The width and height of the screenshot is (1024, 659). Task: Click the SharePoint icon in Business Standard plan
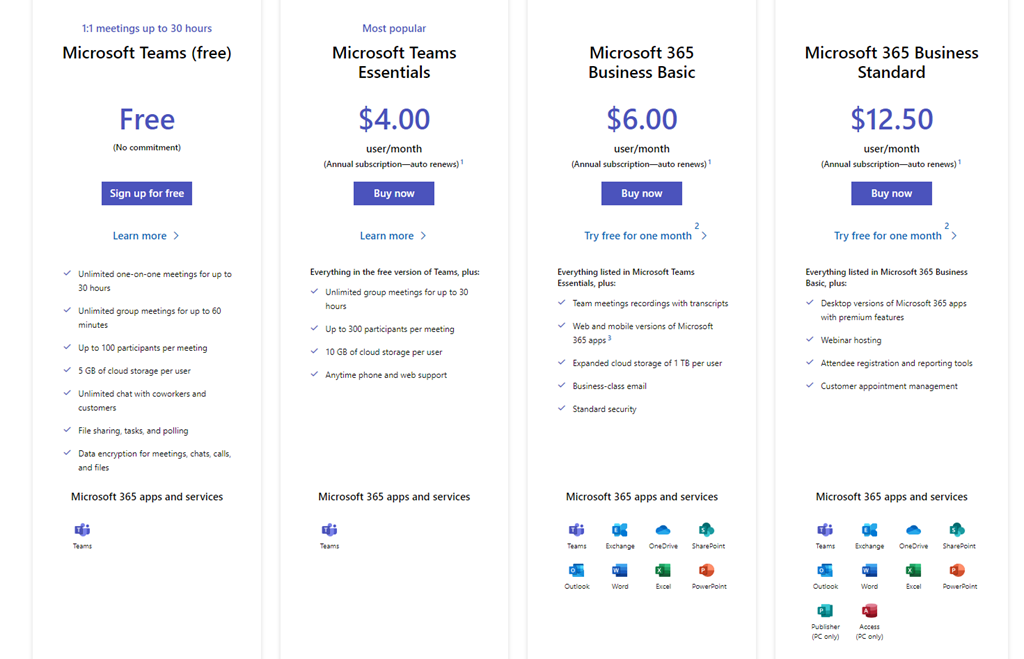[955, 530]
